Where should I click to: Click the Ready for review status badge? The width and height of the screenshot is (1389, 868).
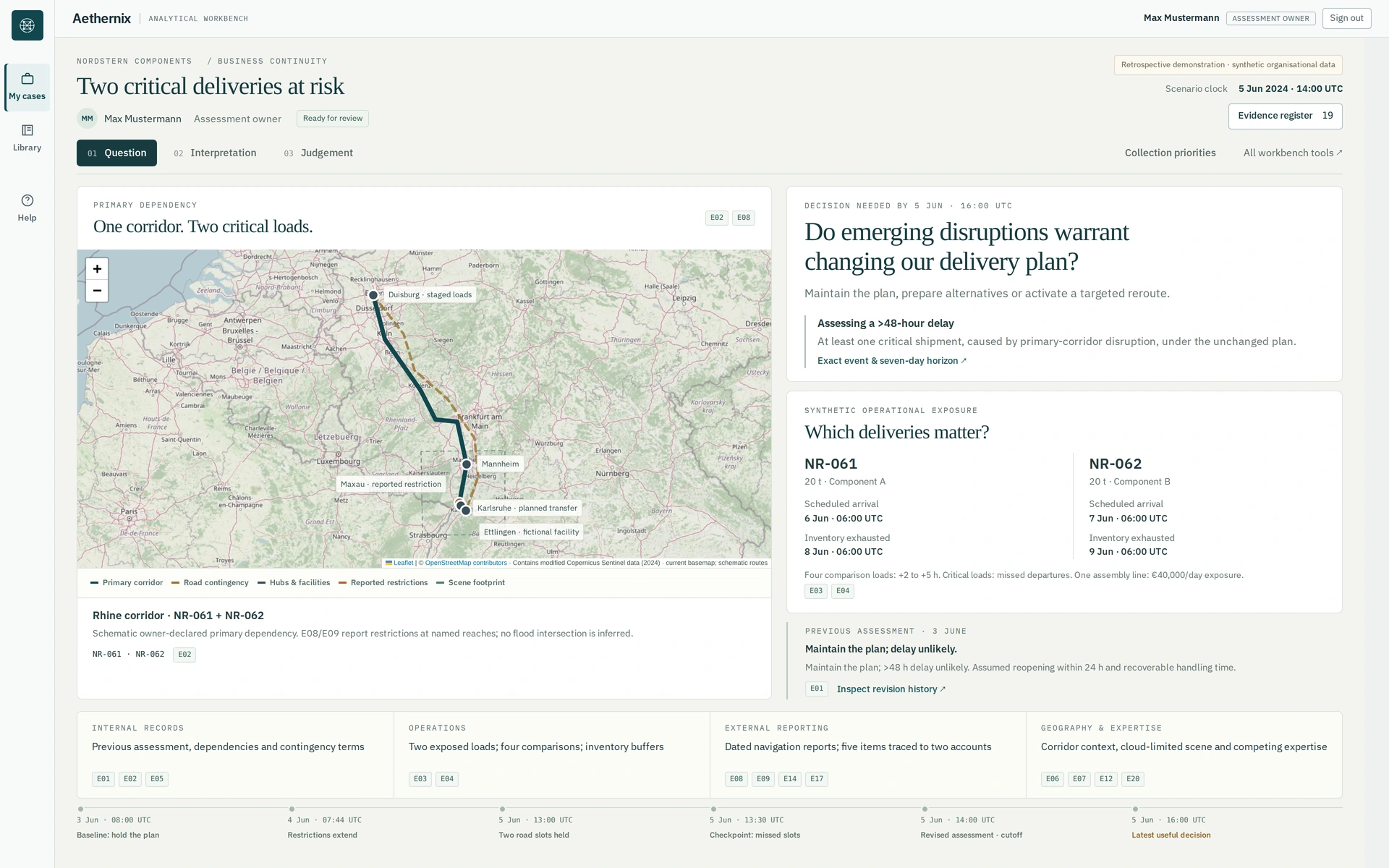tap(333, 119)
